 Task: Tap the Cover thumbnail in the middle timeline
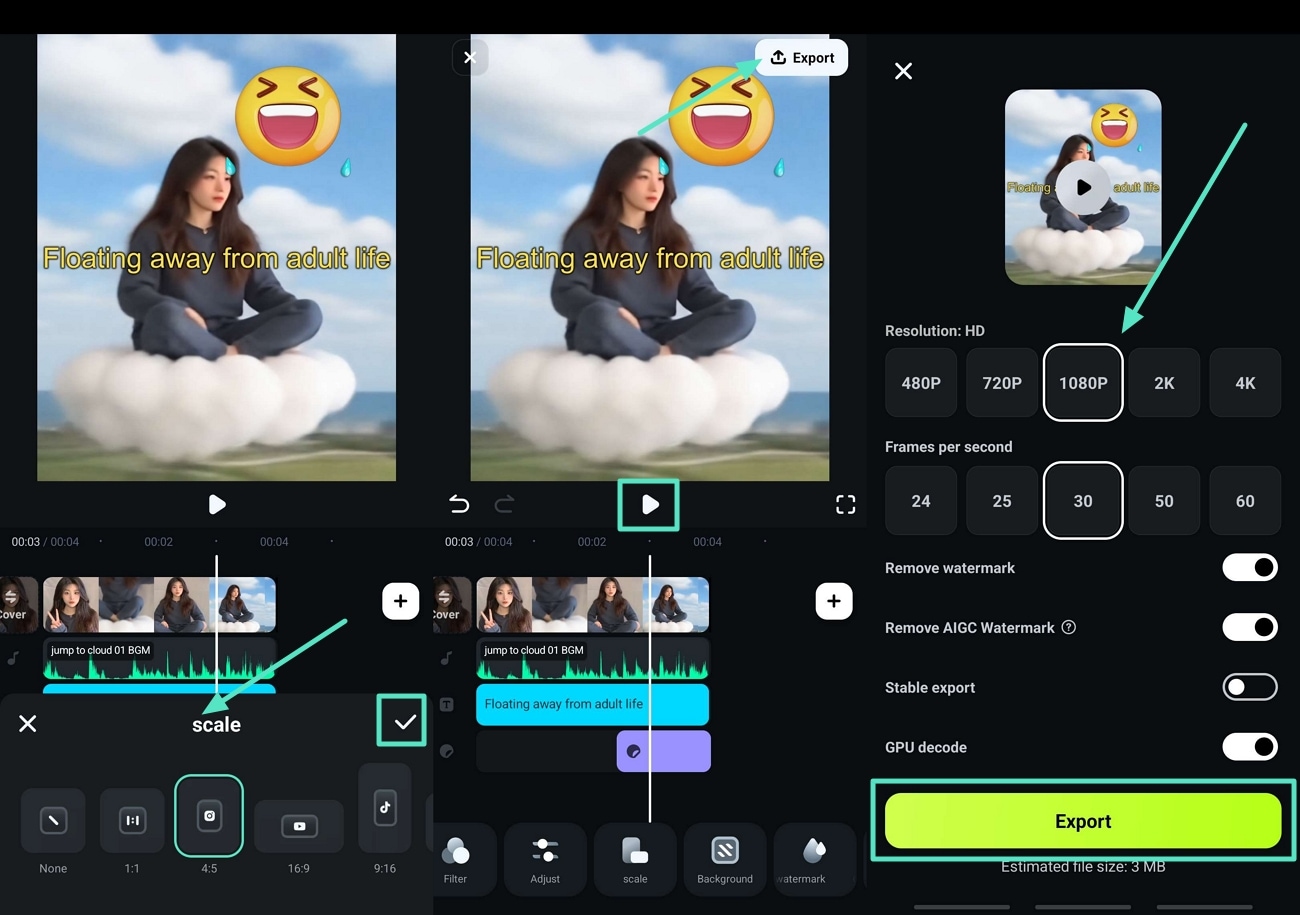point(452,604)
